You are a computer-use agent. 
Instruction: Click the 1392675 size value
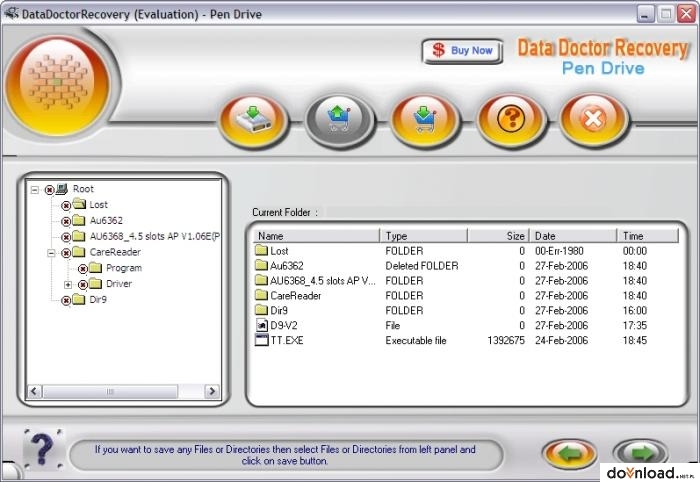pyautogui.click(x=506, y=341)
